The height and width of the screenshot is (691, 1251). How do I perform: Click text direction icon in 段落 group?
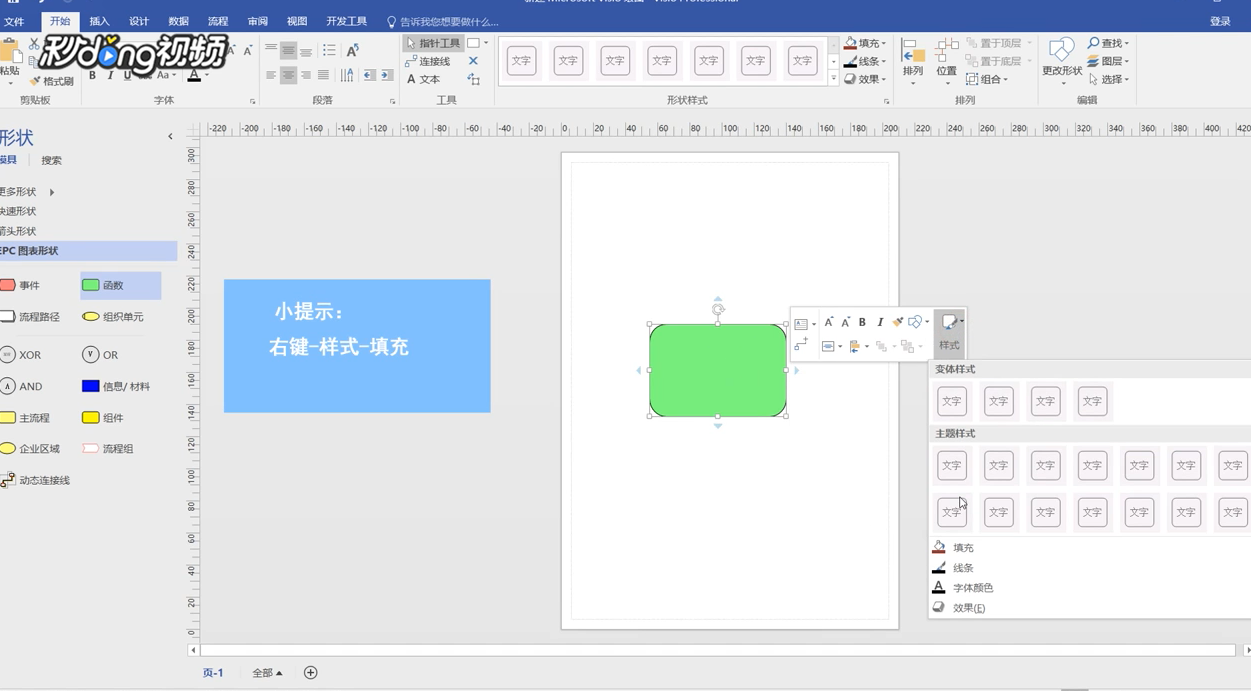[x=347, y=75]
